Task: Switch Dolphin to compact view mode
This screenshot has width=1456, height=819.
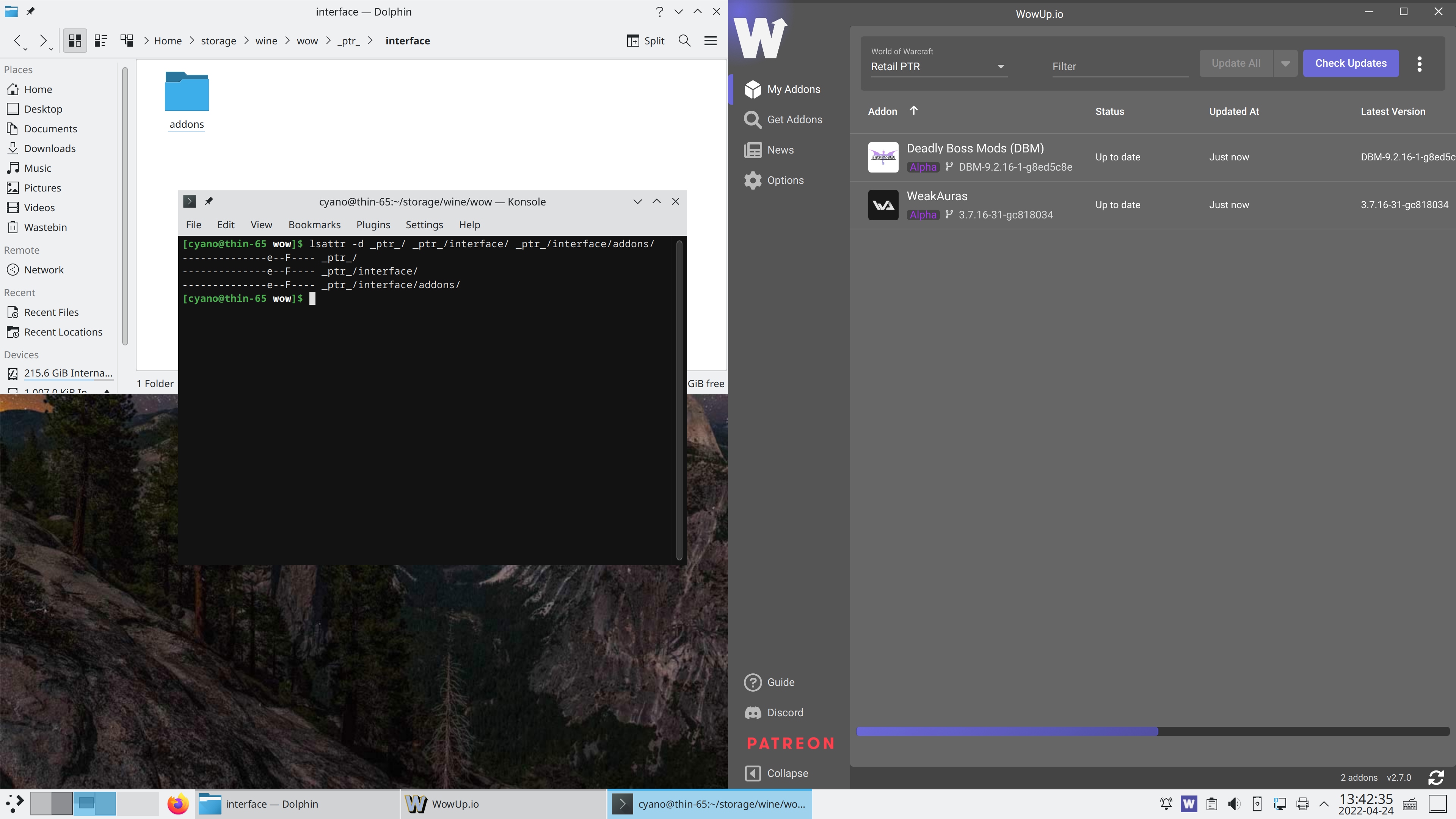Action: (100, 41)
